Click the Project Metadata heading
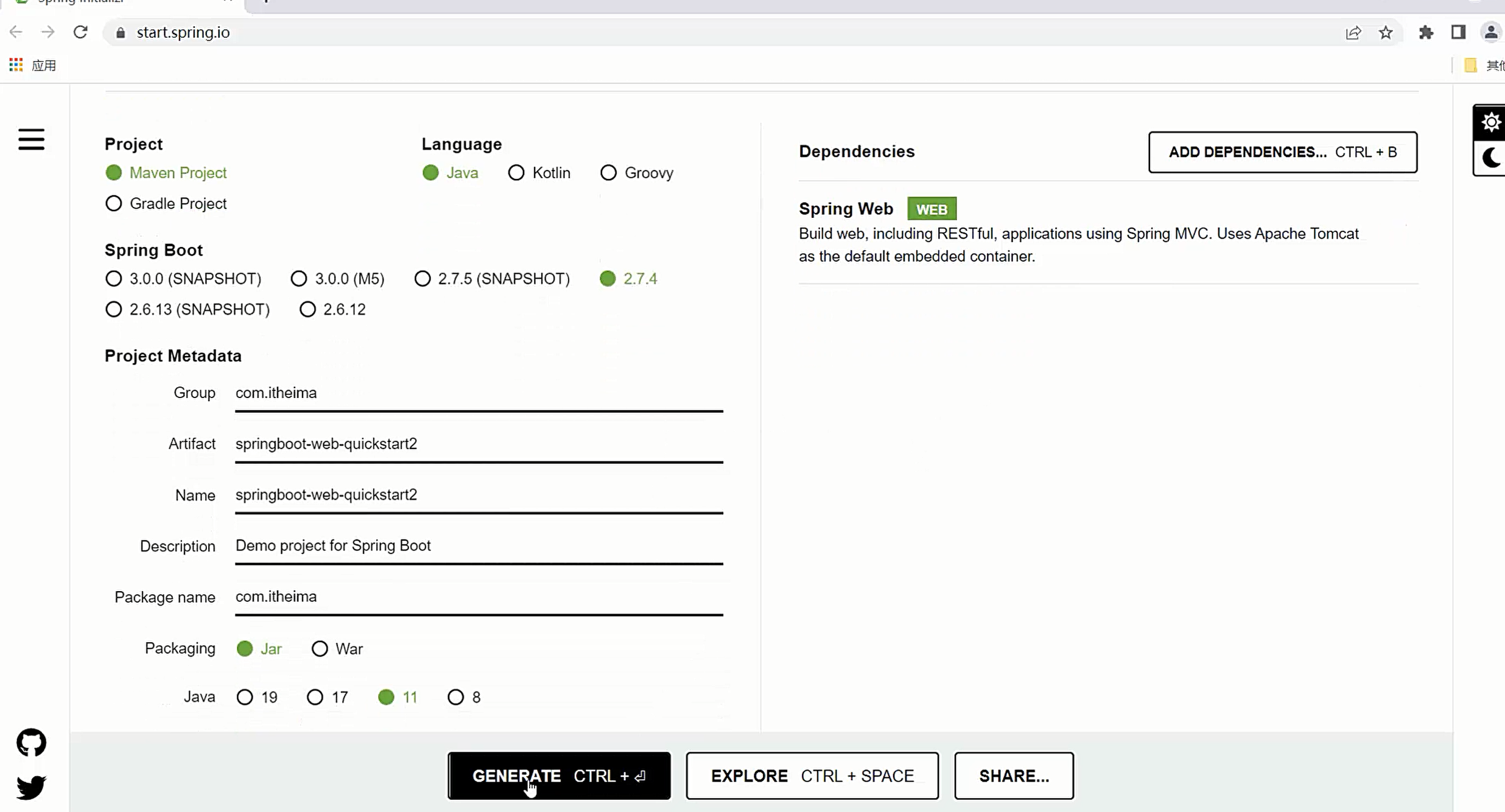The image size is (1505, 812). (173, 356)
